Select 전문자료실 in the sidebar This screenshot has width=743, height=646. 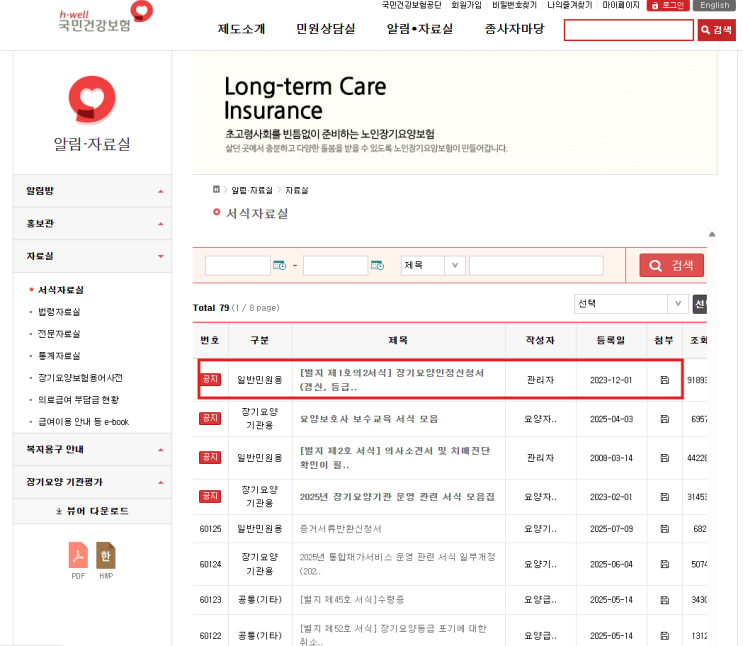coord(59,334)
